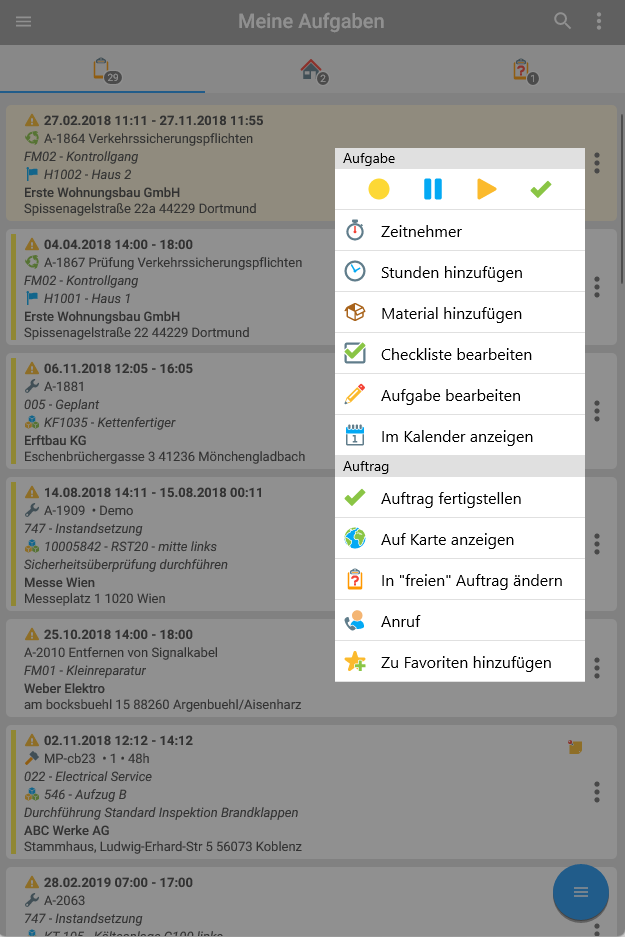Choose Checkliste bearbeiten
625x937 pixels.
(459, 354)
